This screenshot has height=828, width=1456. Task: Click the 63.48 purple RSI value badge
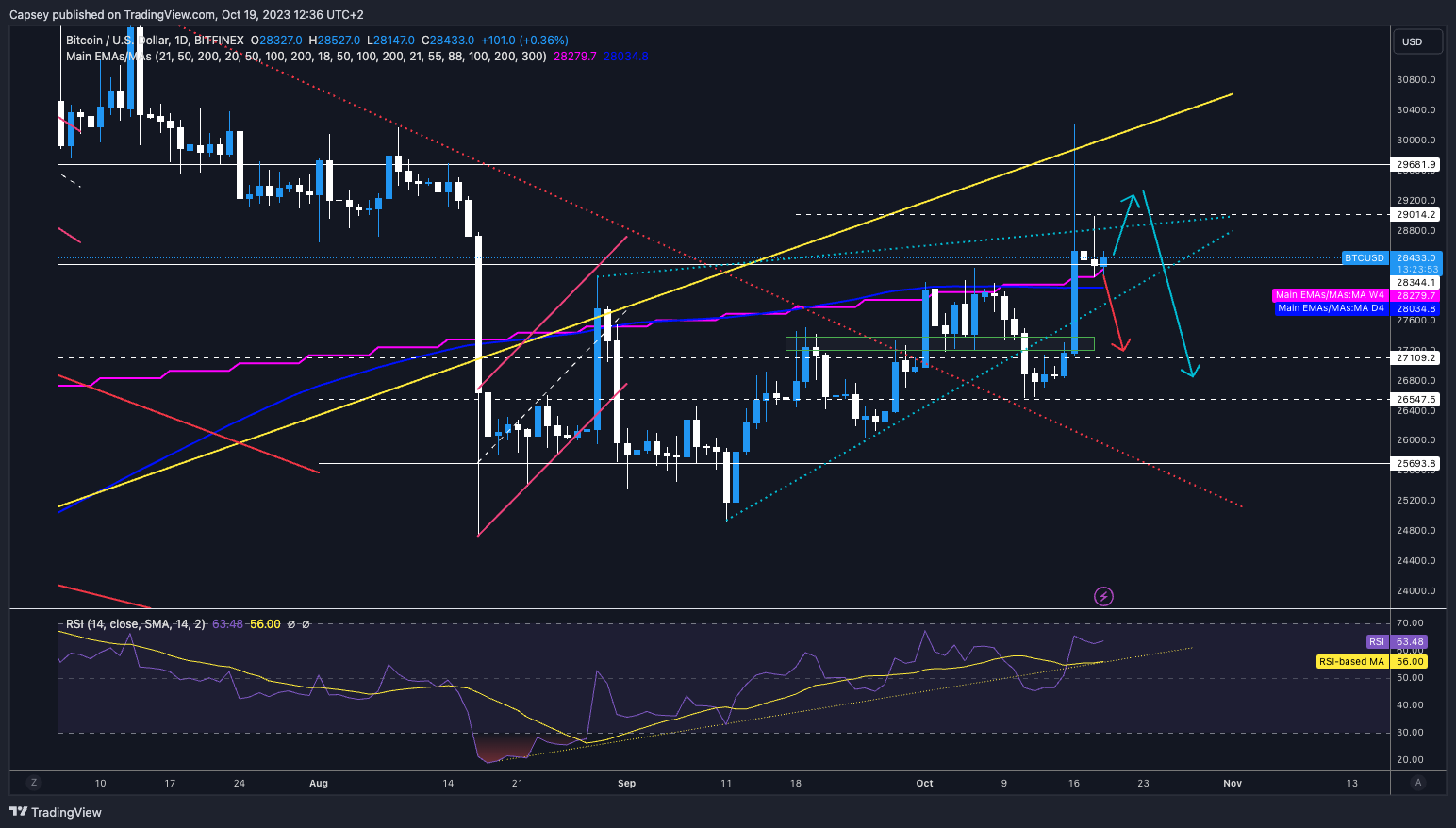point(1409,641)
